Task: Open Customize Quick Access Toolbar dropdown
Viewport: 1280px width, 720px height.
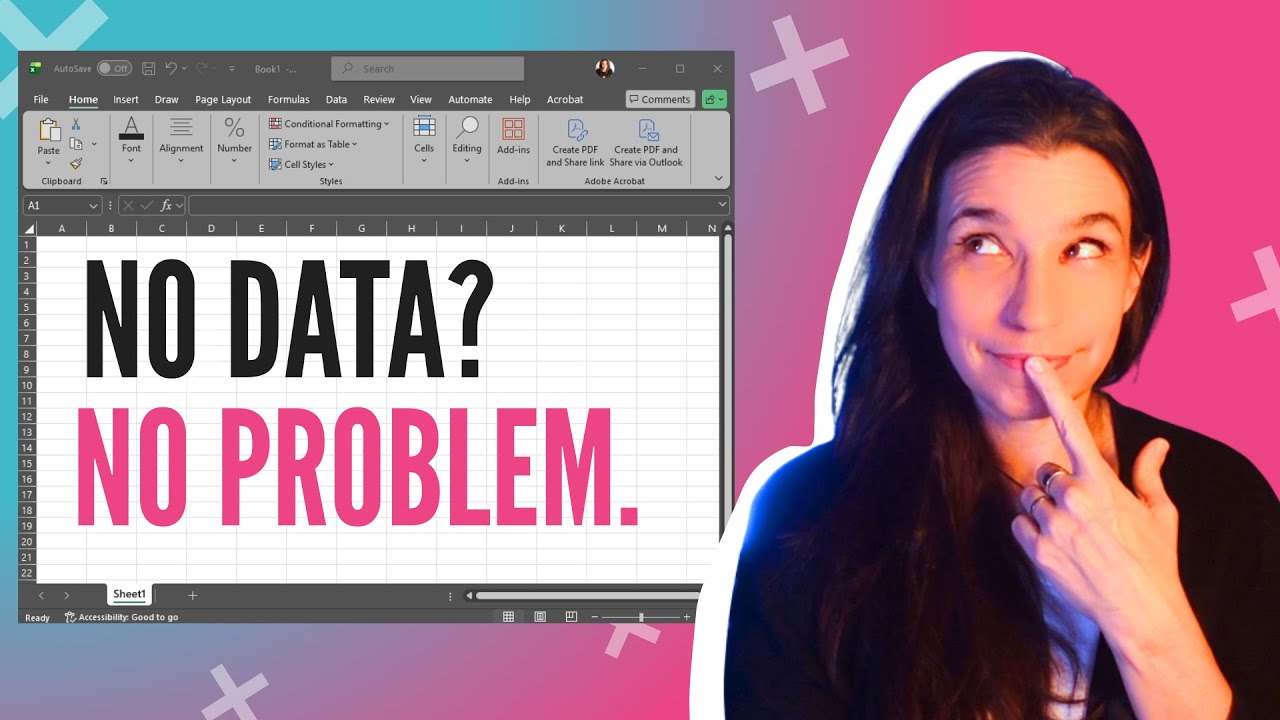Action: [x=232, y=69]
